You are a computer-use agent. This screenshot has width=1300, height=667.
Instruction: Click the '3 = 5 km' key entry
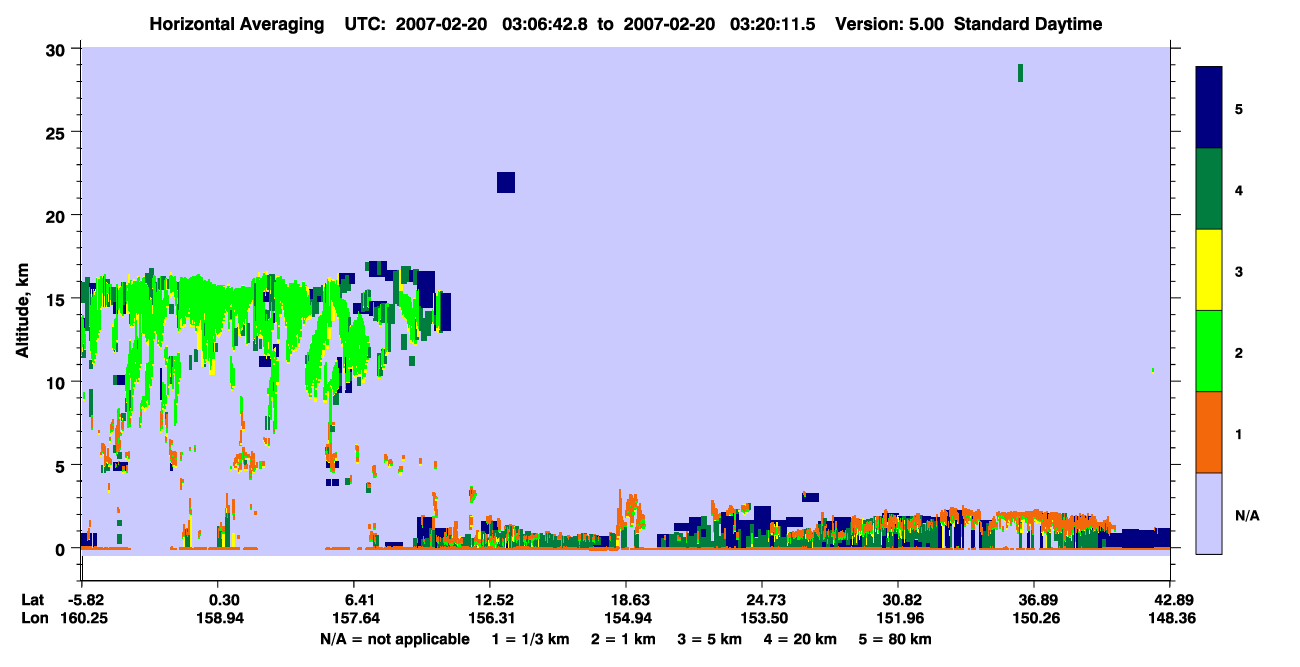tap(710, 639)
